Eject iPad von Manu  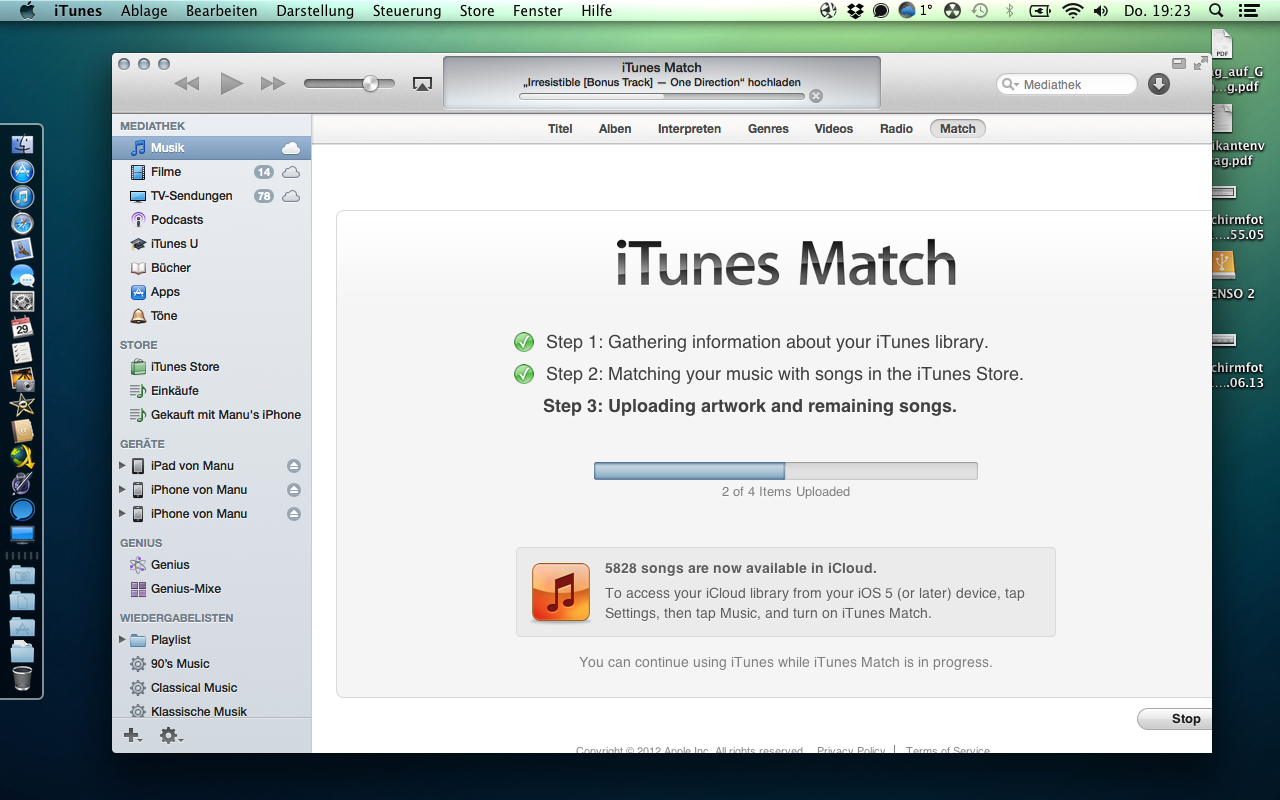tap(294, 466)
